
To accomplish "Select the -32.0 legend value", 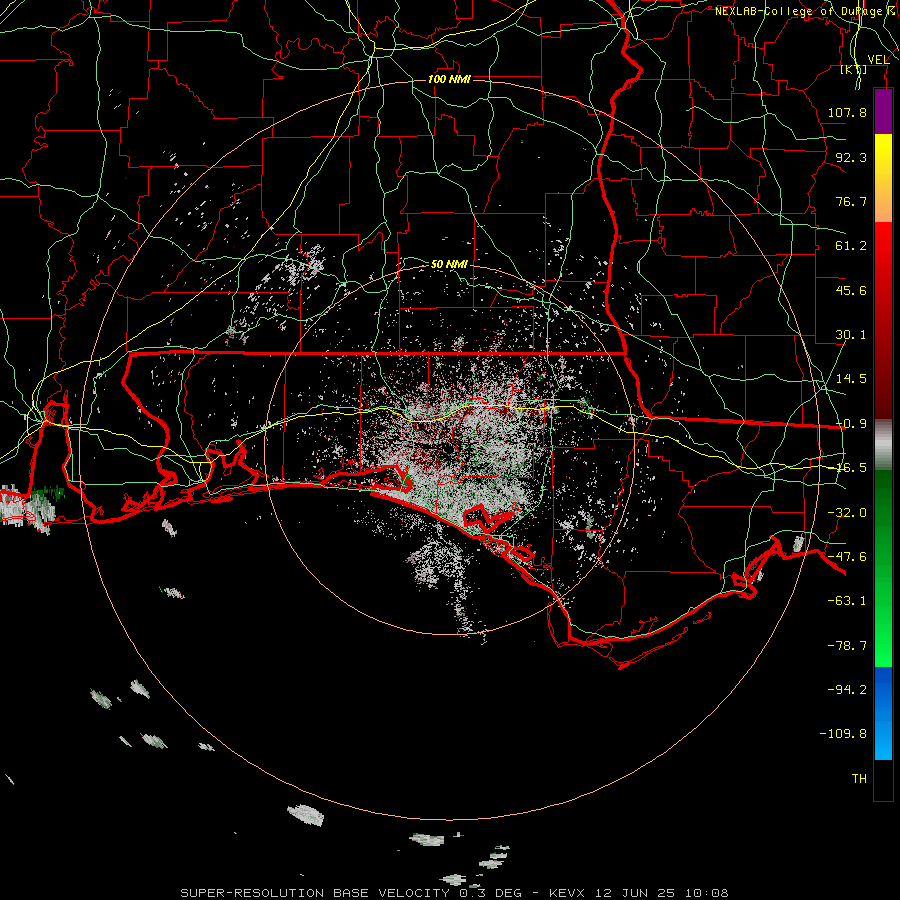I will coord(847,513).
